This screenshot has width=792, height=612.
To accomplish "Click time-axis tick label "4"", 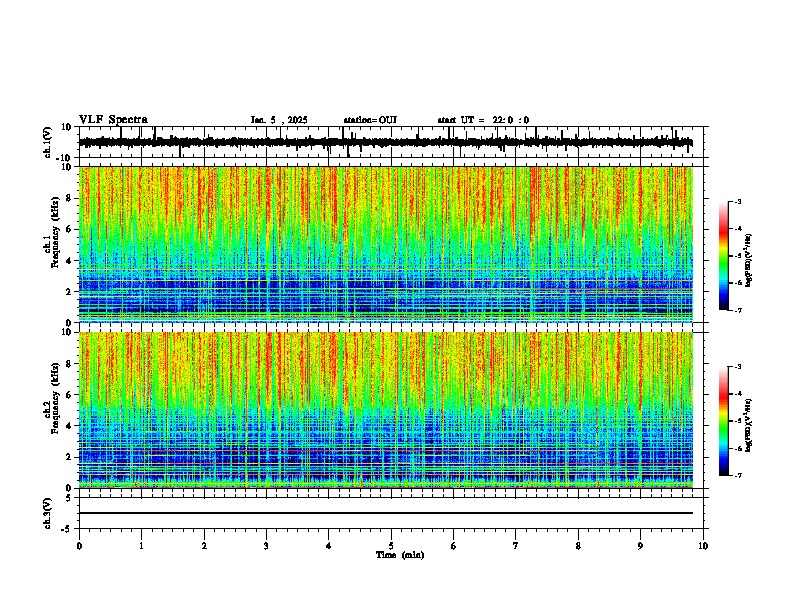I will pyautogui.click(x=329, y=546).
